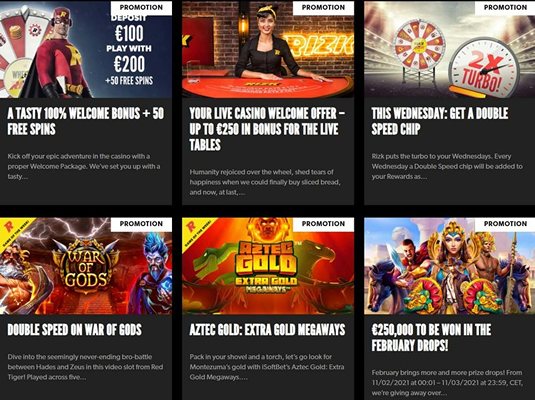Open 'Aztec Gold: Extra Gold Megaways' headline
Viewport: 535px width, 400px height.
click(267, 330)
